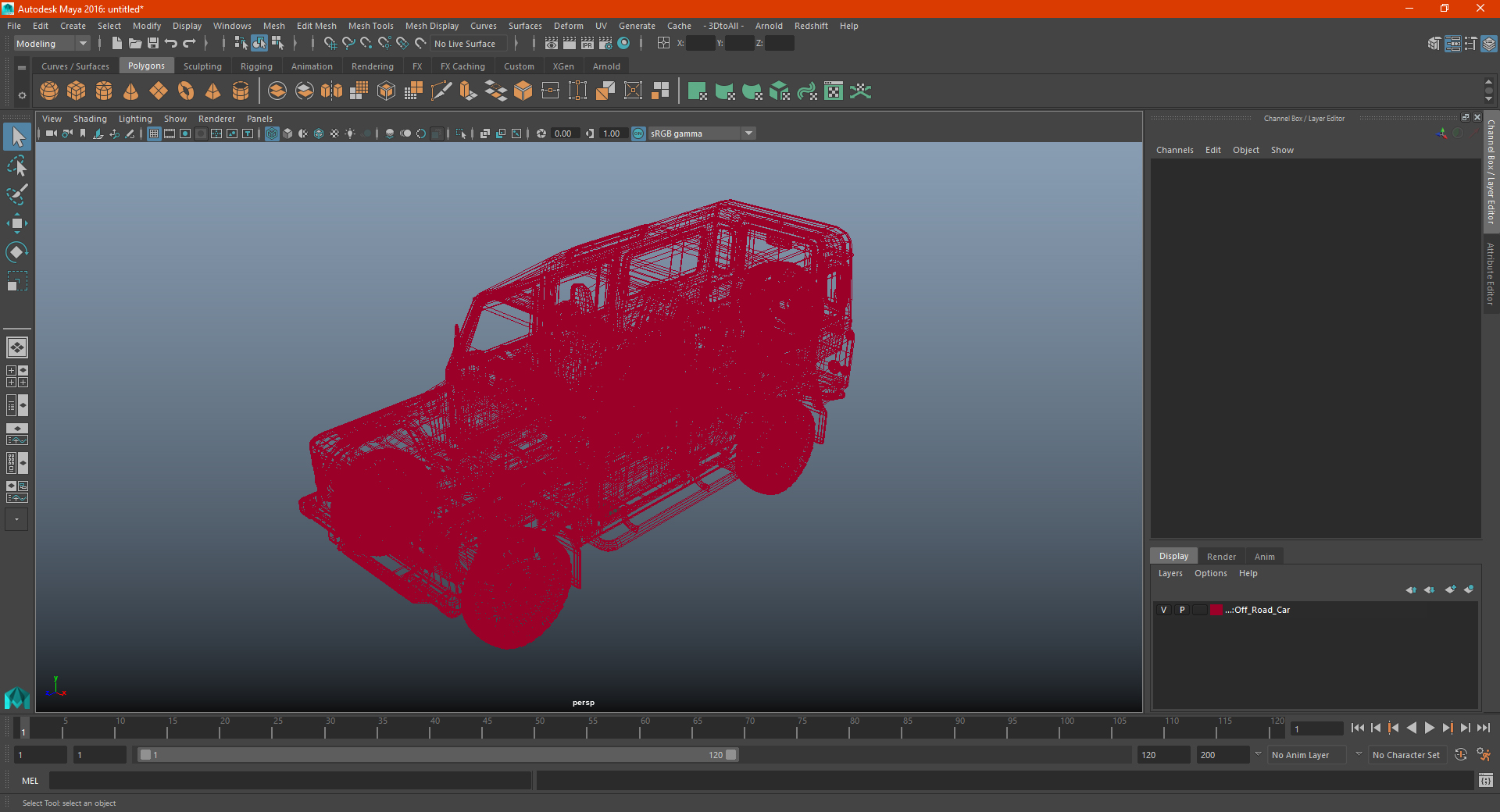Open shelf options gear menu
This screenshot has width=1500, height=812.
pyautogui.click(x=22, y=95)
